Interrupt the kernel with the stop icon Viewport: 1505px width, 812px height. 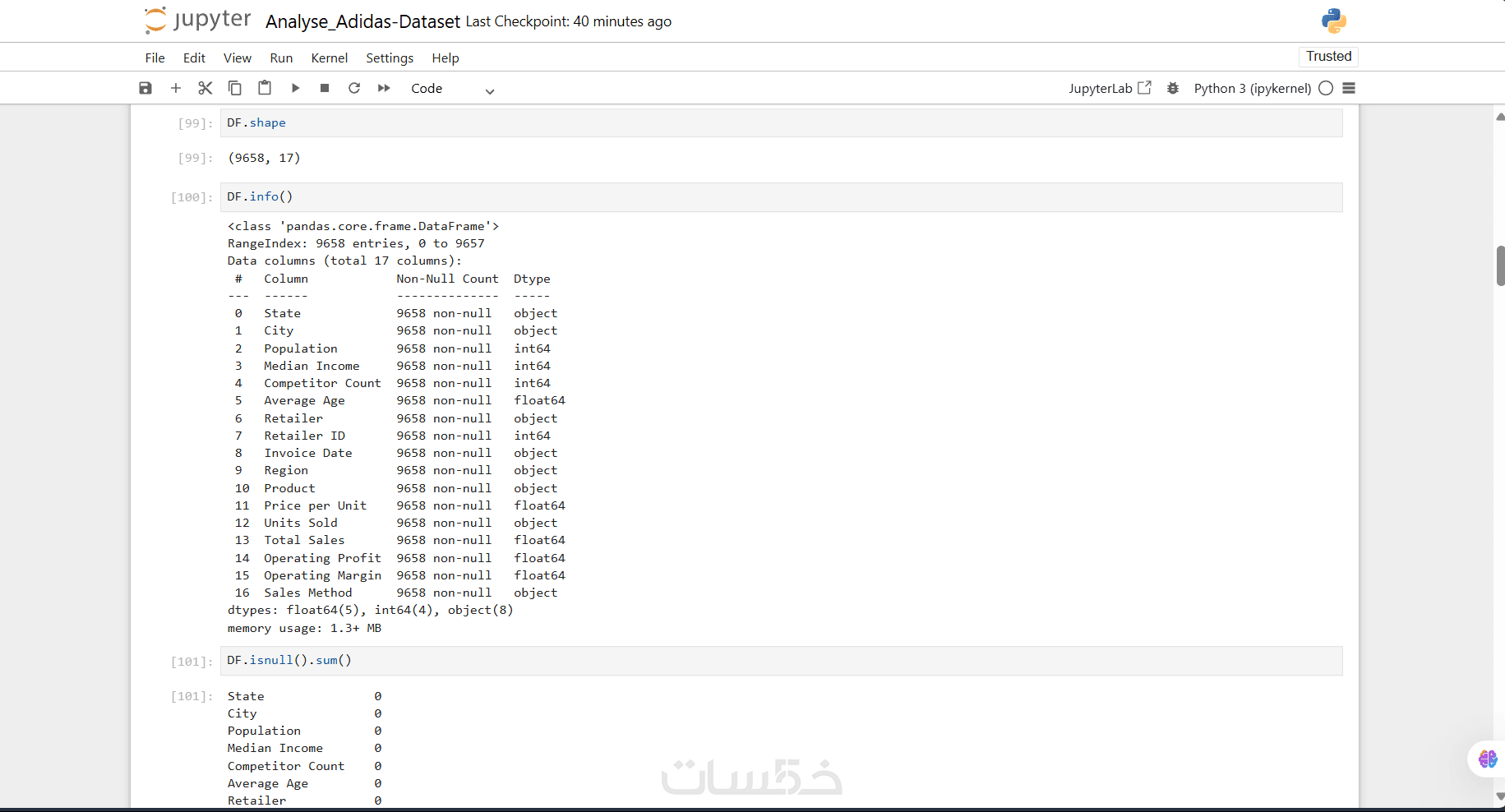(x=325, y=88)
